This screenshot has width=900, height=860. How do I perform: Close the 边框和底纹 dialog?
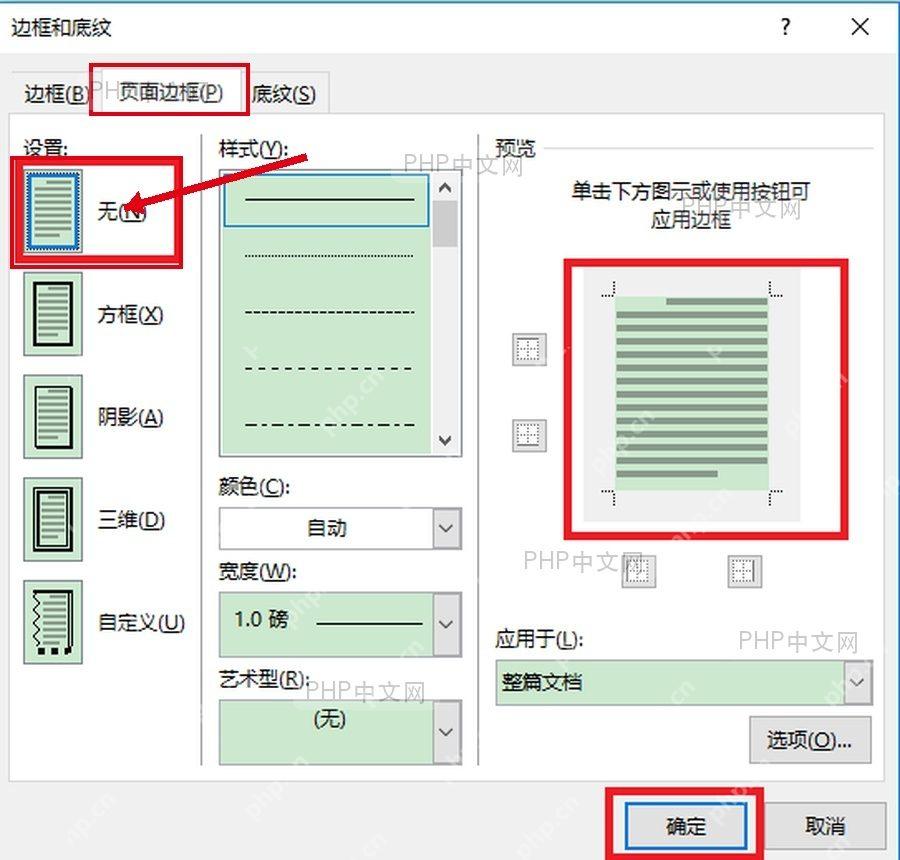tap(860, 26)
